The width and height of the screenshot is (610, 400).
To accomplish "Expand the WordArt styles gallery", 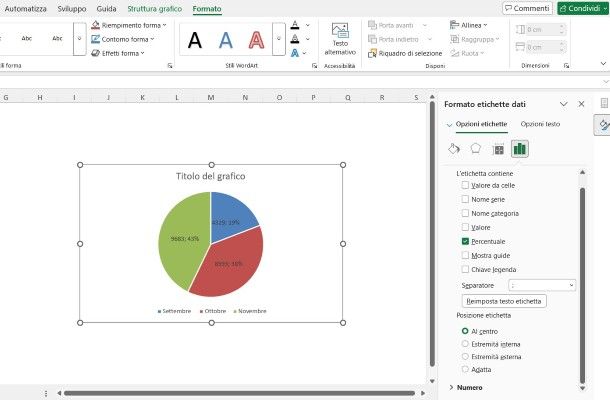I will pyautogui.click(x=279, y=39).
